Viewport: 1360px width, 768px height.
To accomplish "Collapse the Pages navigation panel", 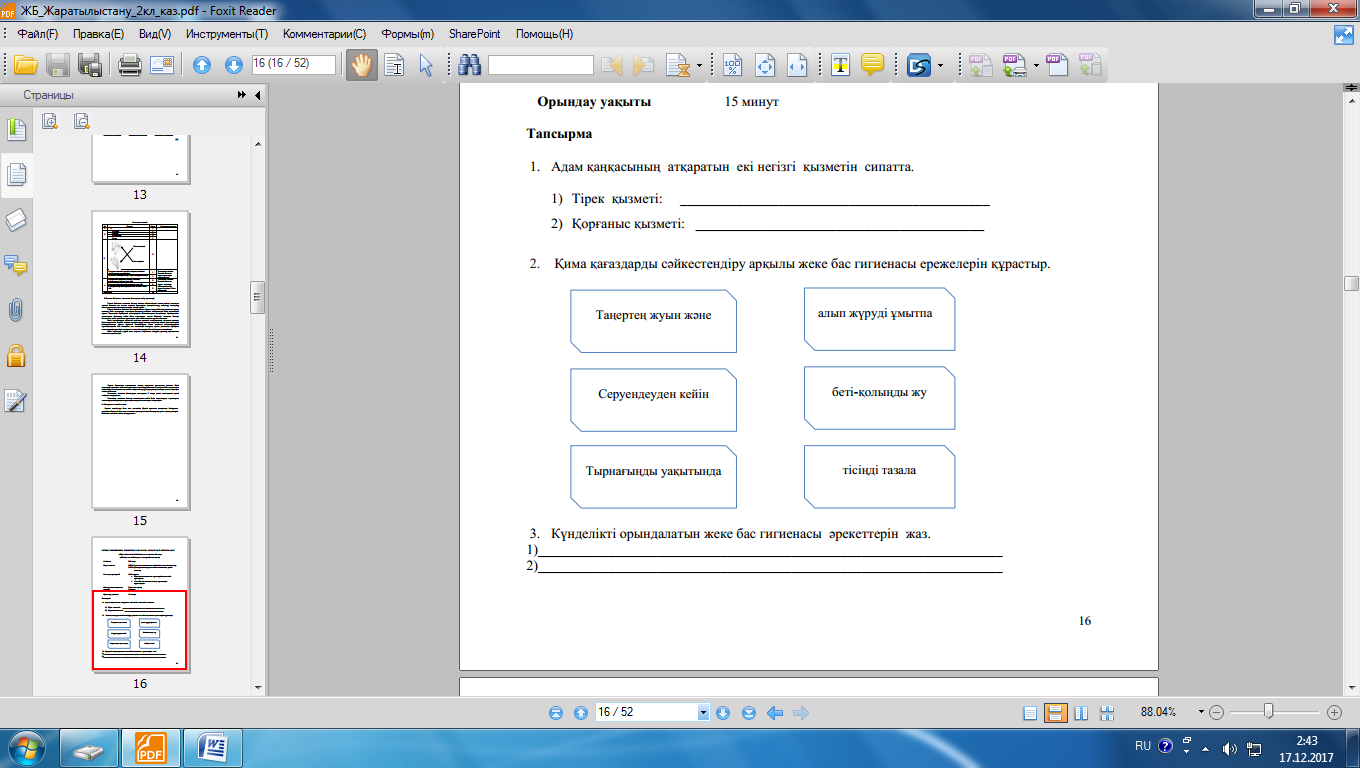I will point(258,96).
